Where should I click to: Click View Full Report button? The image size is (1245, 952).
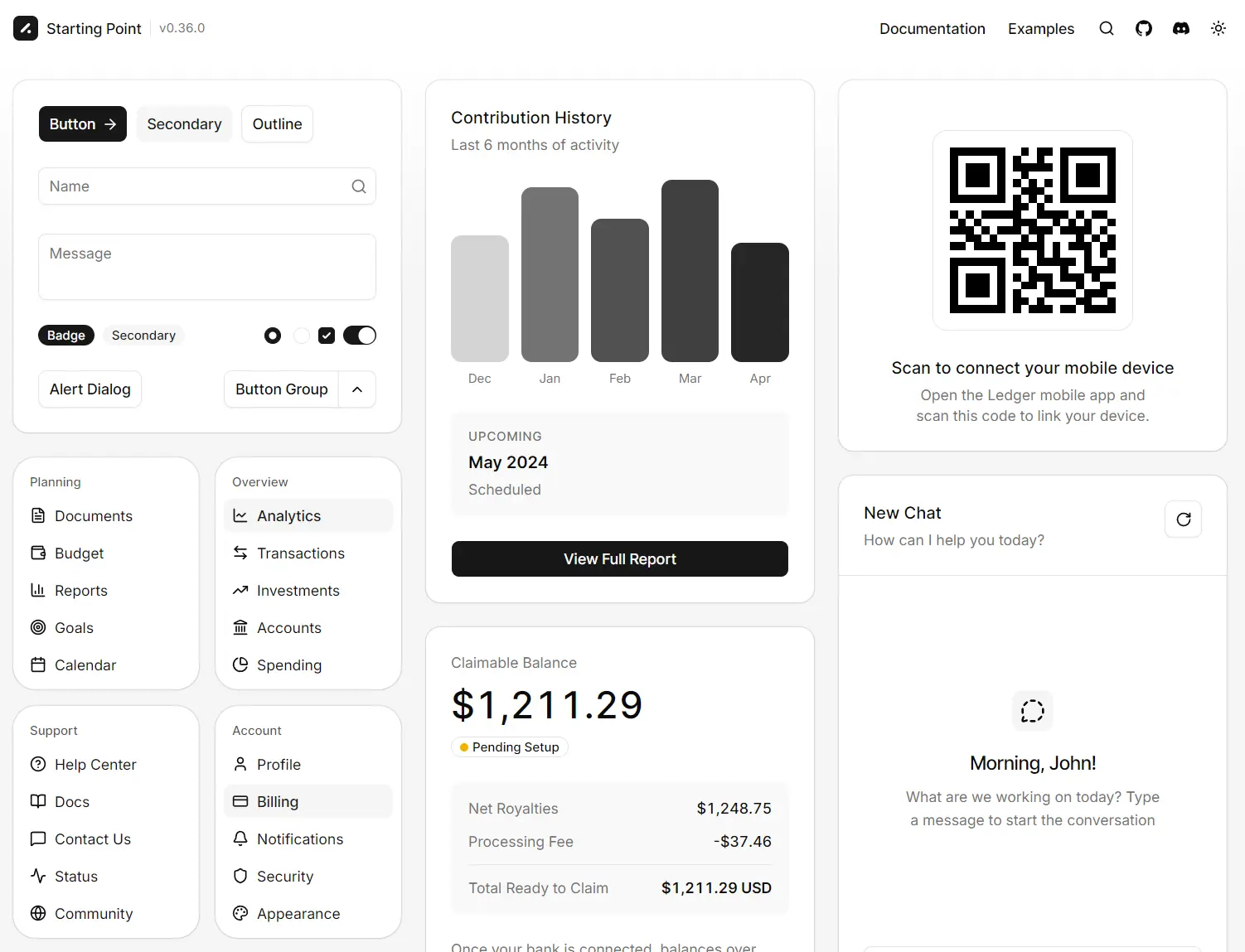[620, 559]
